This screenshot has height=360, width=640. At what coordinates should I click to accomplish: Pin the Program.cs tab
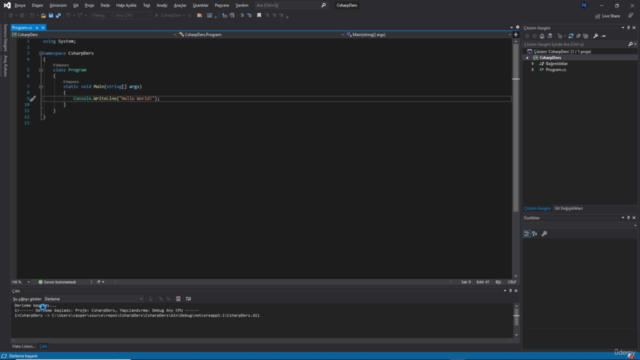(x=37, y=27)
